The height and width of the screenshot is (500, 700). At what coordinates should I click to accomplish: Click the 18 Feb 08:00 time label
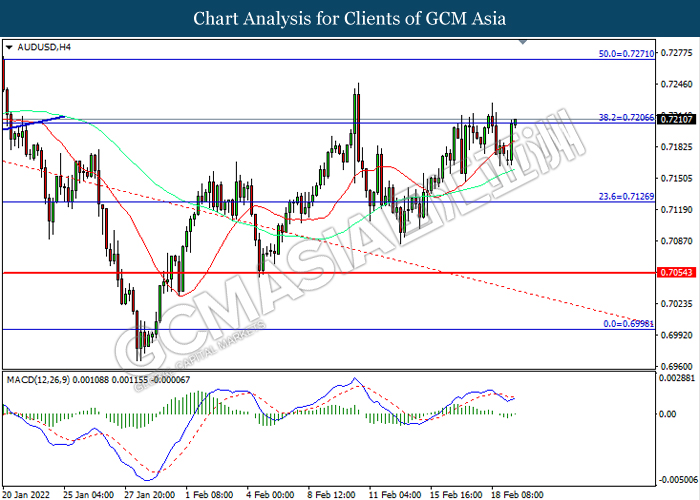[517, 495]
